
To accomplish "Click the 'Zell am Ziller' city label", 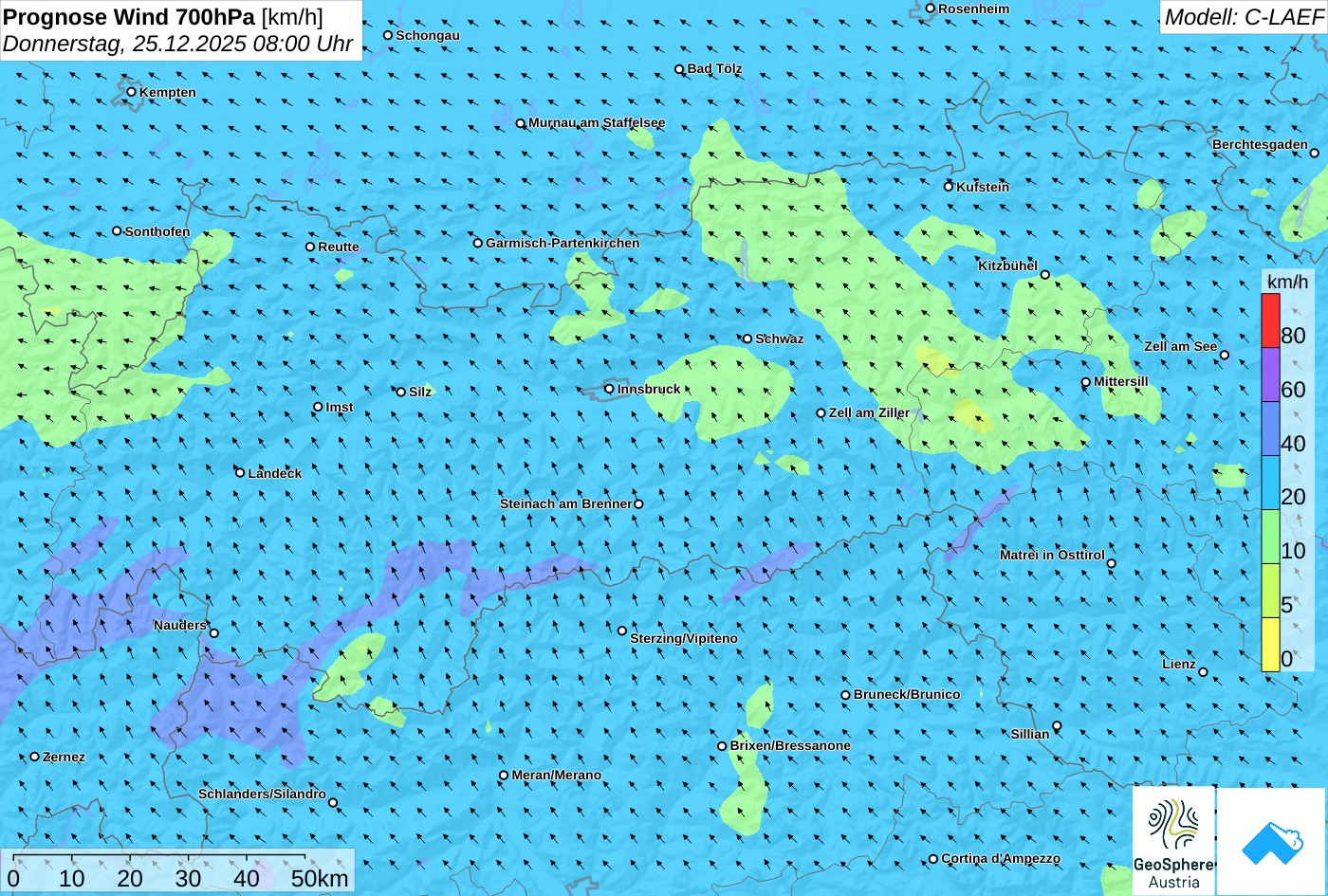I will tap(869, 412).
